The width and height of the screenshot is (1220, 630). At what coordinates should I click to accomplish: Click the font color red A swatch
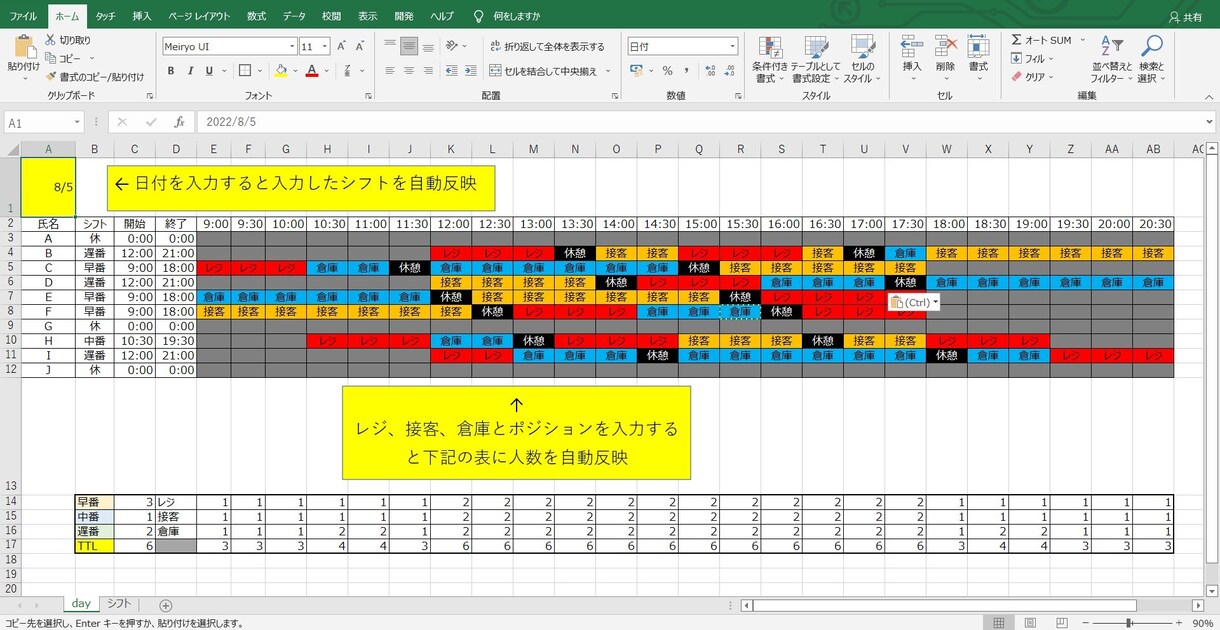click(x=312, y=71)
